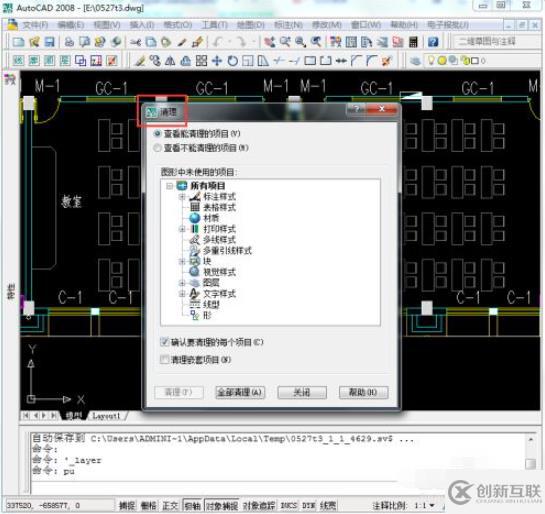
Task: Click the Undo arrow icon
Action: [218, 42]
